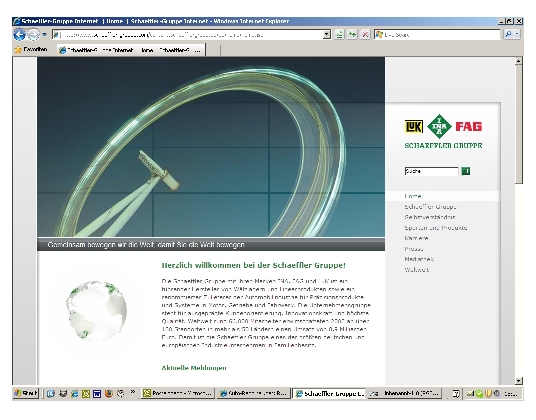Click the Schaeffler Gruppe wordmark
Viewport: 536px width, 420px height.
point(443,146)
